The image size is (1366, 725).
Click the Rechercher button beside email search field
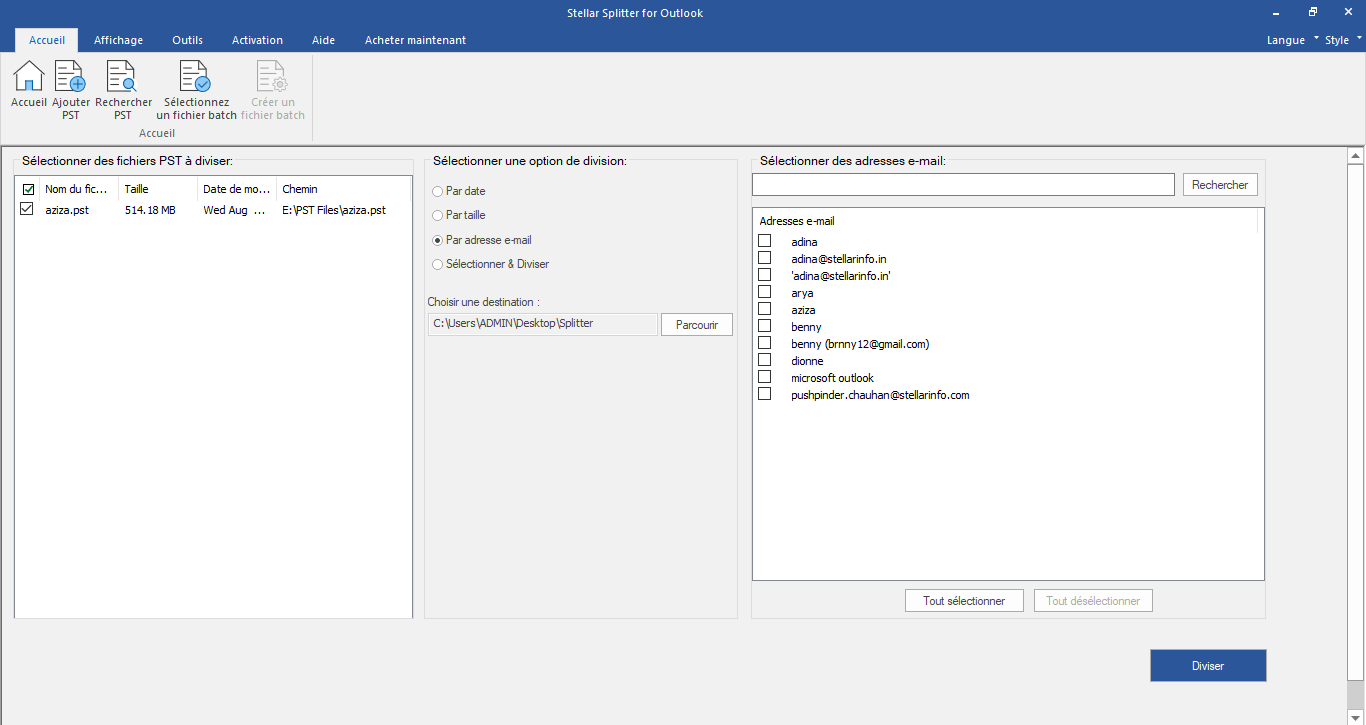(1220, 185)
